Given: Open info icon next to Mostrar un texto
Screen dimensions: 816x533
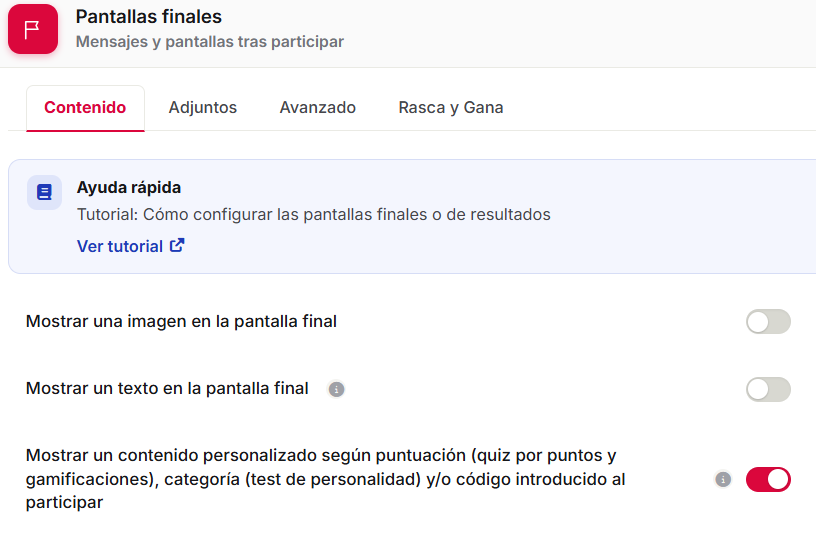Looking at the screenshot, I should [x=336, y=389].
